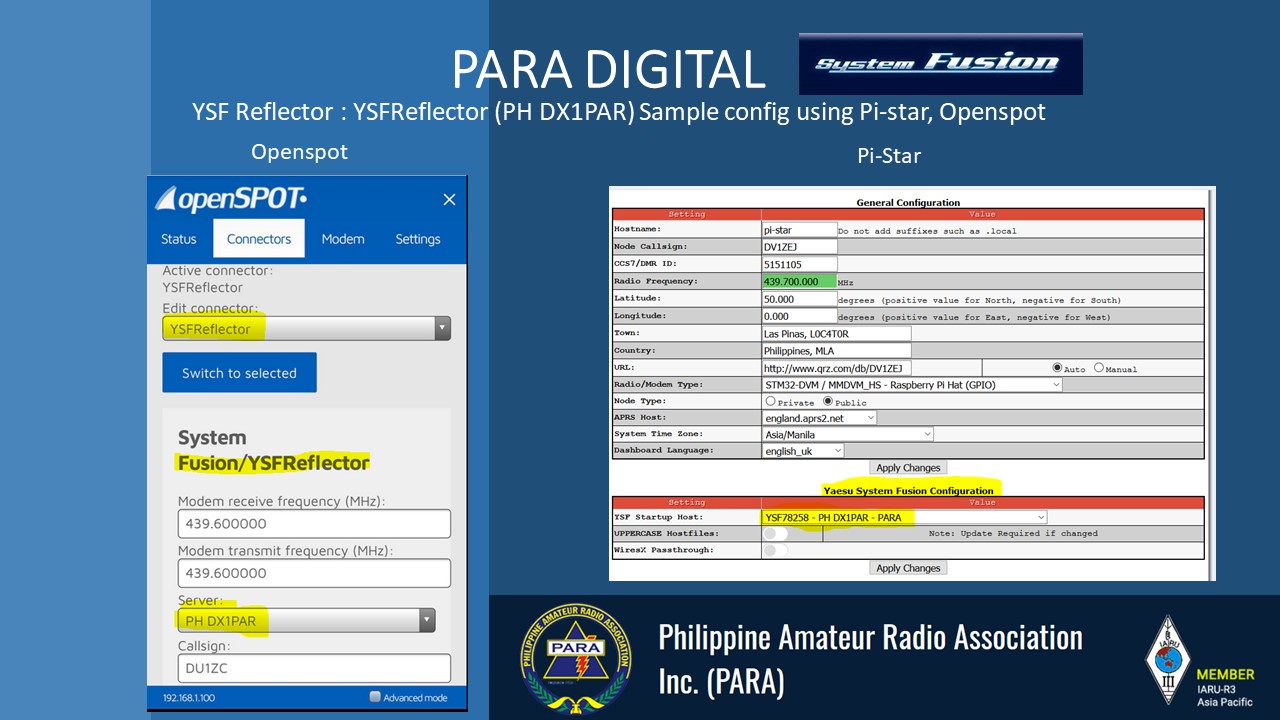
Task: Click the PARA association round logo
Action: 576,657
